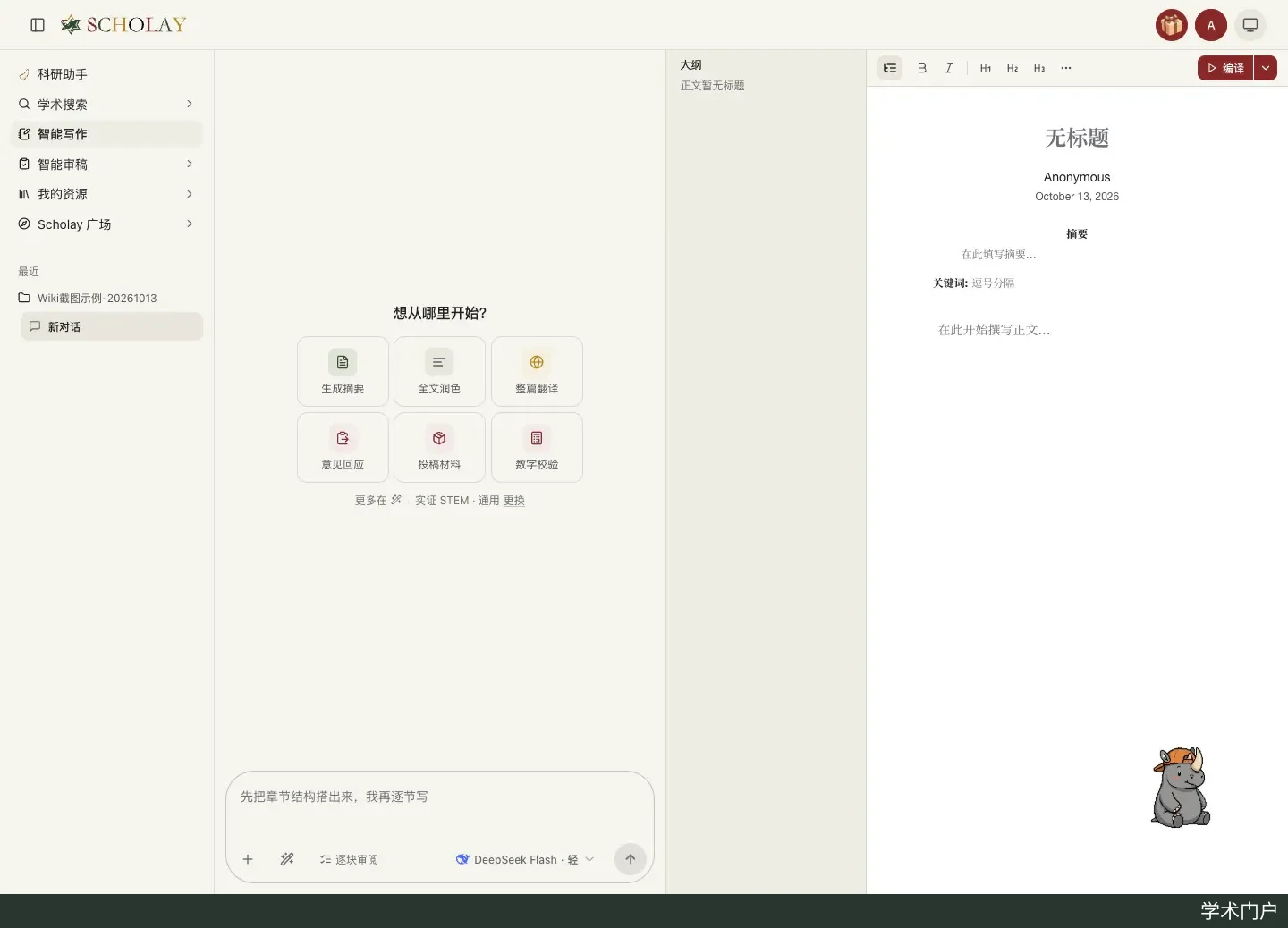Expand the Scholay 广场 submenu chevron

tap(190, 224)
